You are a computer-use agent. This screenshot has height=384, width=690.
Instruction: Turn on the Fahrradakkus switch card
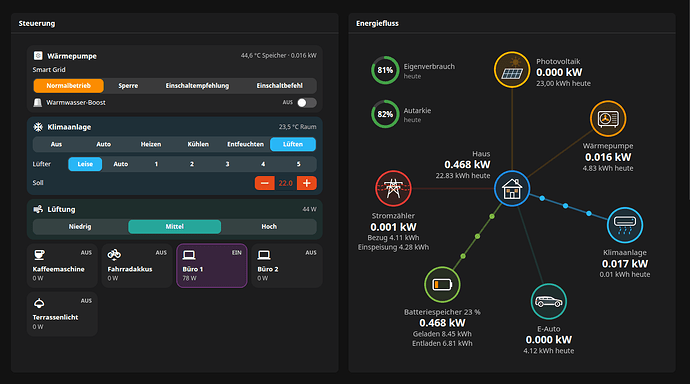(137, 266)
